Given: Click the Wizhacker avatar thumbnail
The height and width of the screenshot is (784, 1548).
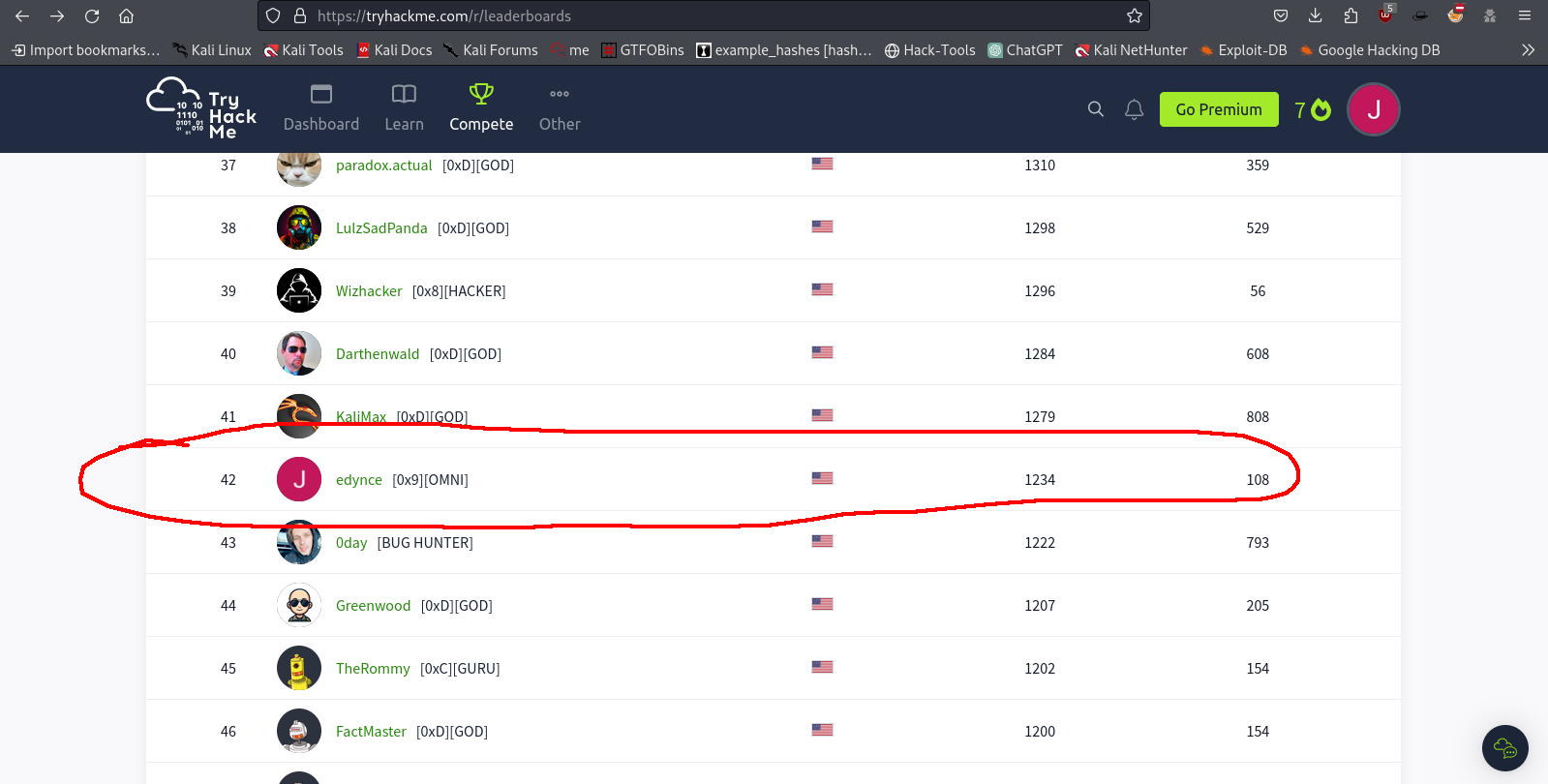Looking at the screenshot, I should [x=299, y=290].
